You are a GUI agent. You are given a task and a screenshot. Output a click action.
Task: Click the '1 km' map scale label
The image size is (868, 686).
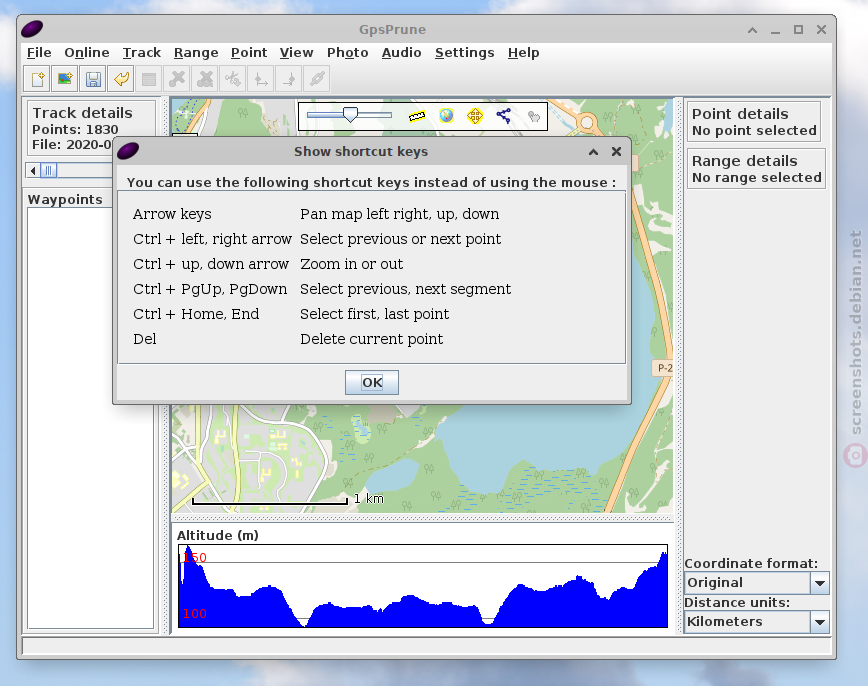[x=369, y=499]
